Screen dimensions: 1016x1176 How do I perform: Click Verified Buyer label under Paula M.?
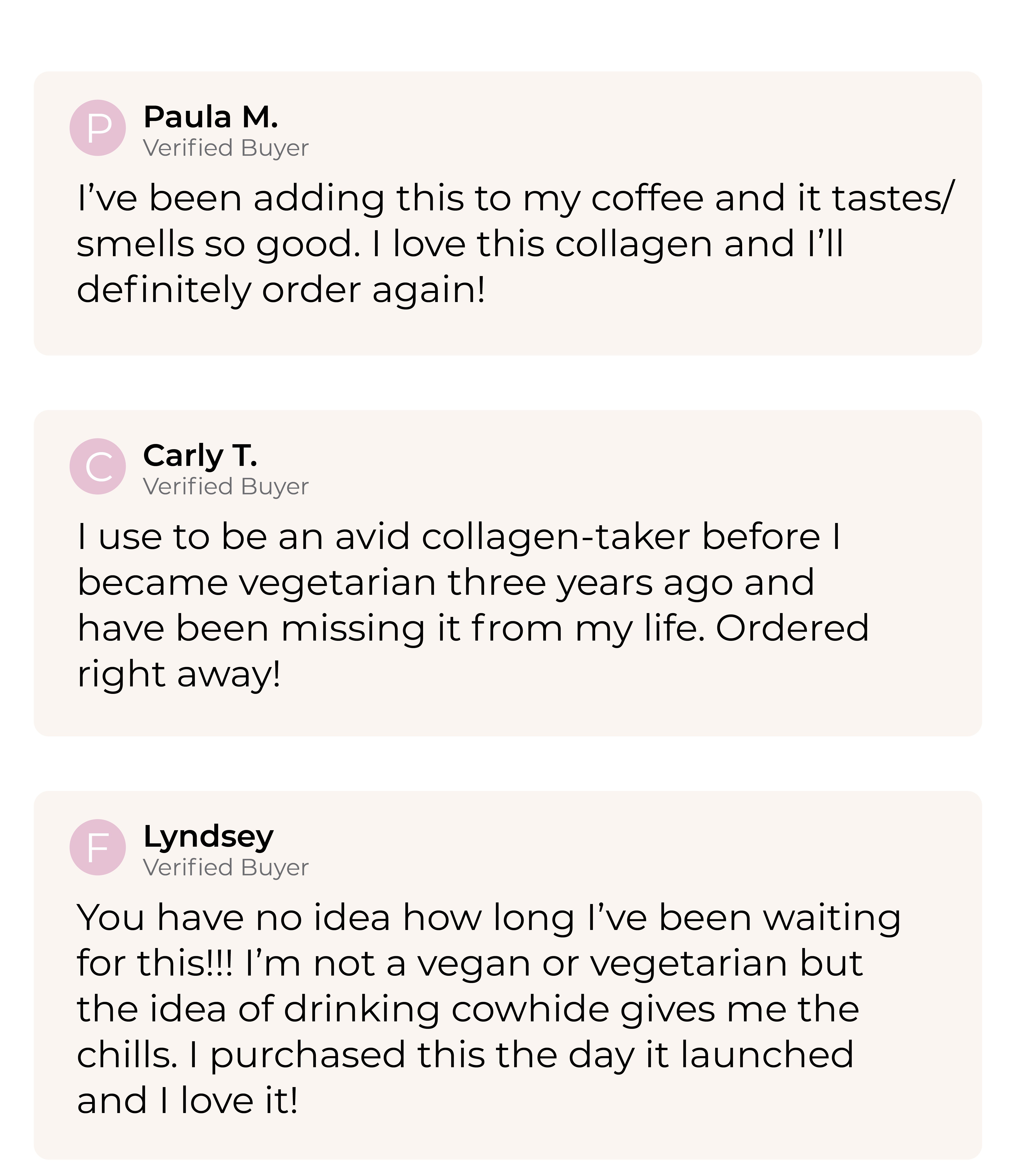(226, 148)
